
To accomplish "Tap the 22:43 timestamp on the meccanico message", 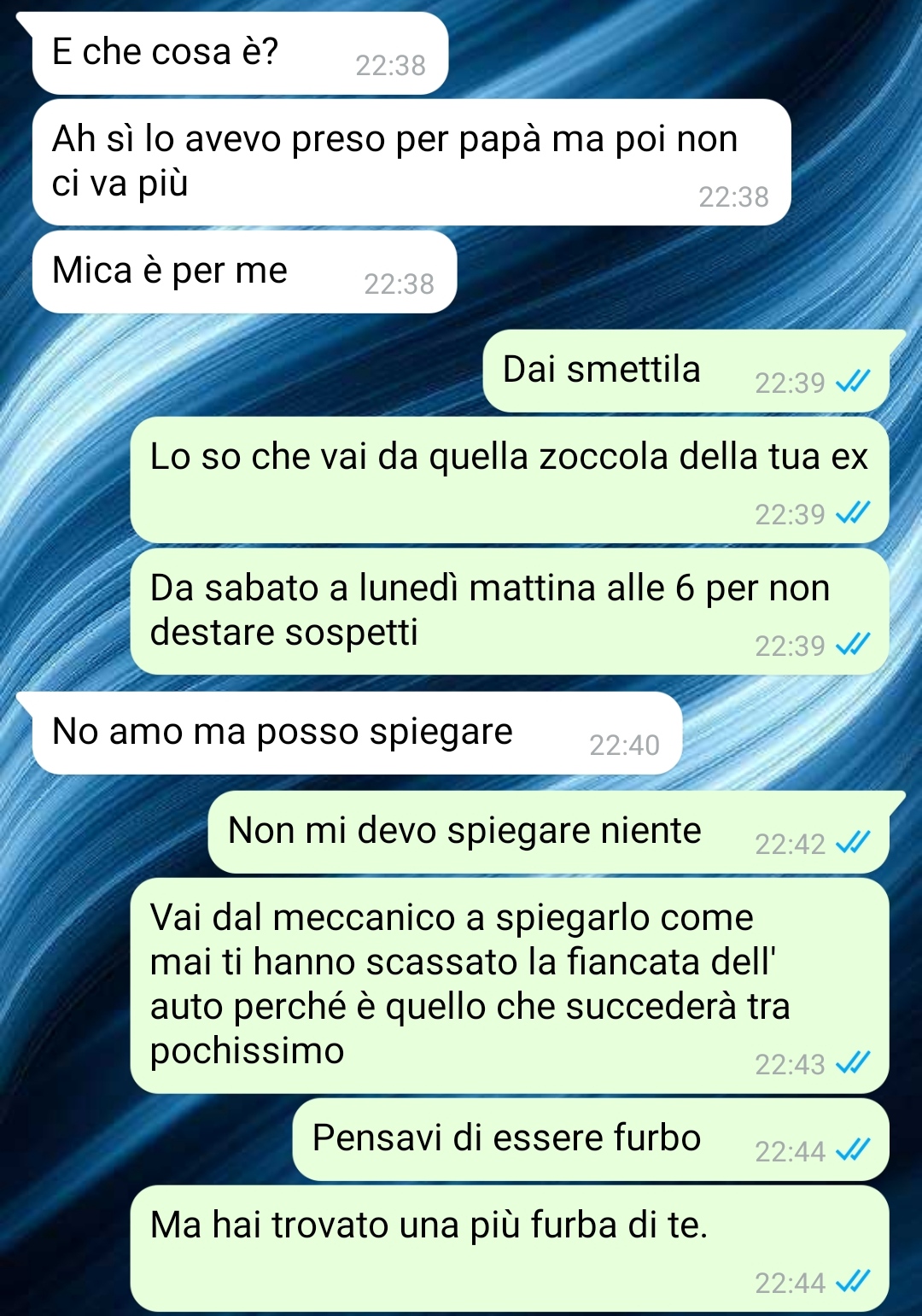I will 790,1064.
